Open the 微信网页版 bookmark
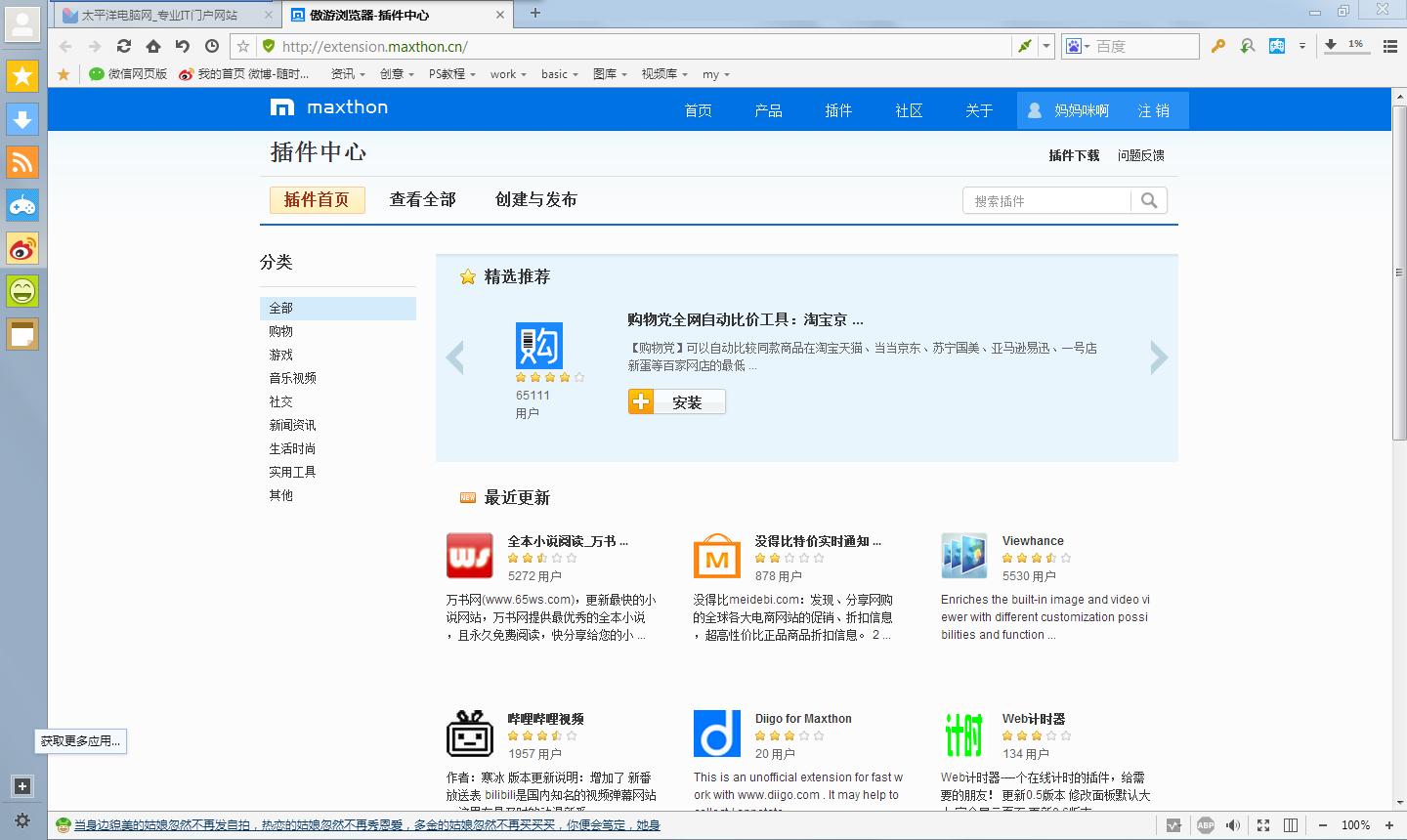1407x840 pixels. (x=128, y=73)
